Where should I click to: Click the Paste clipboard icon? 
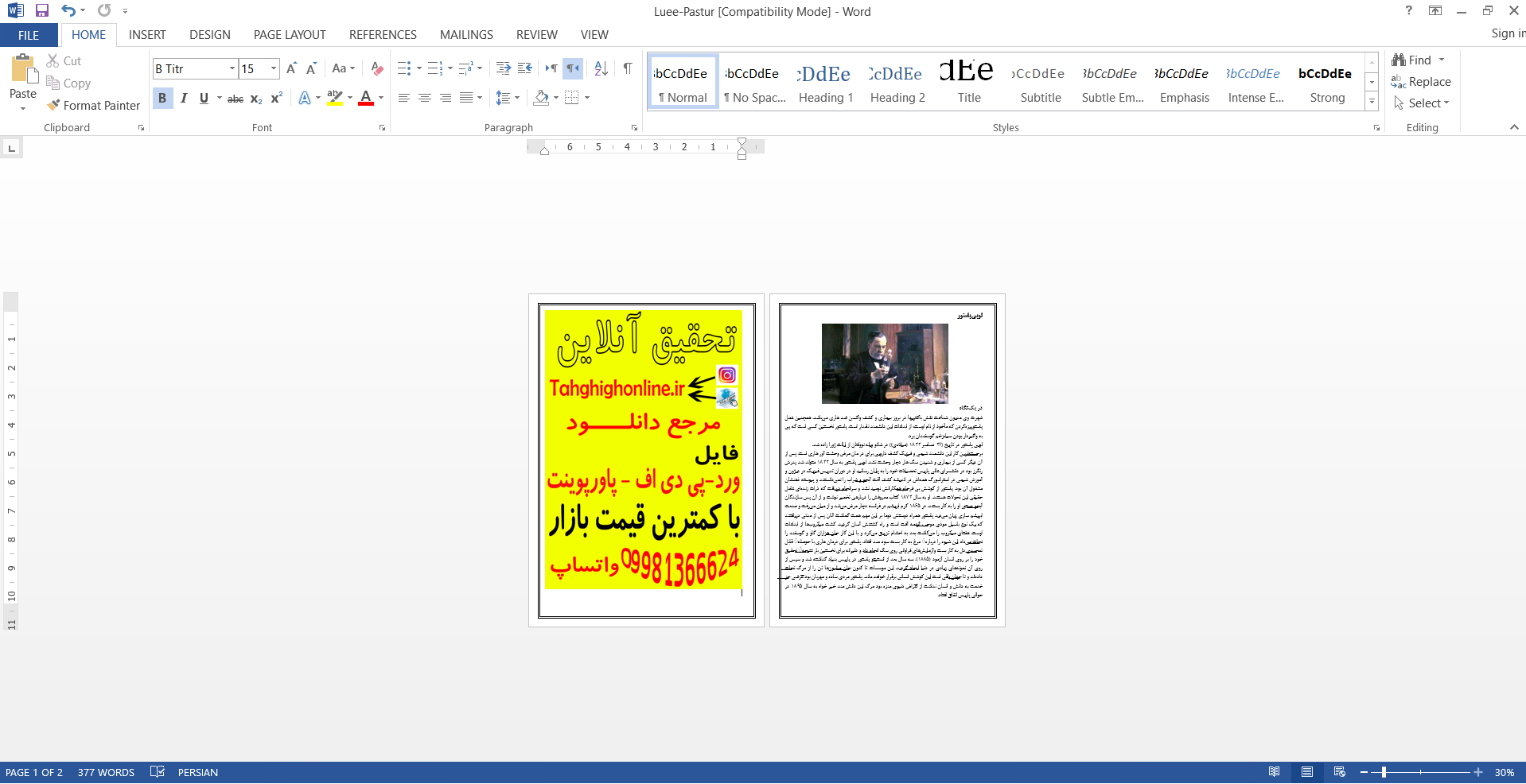[23, 69]
